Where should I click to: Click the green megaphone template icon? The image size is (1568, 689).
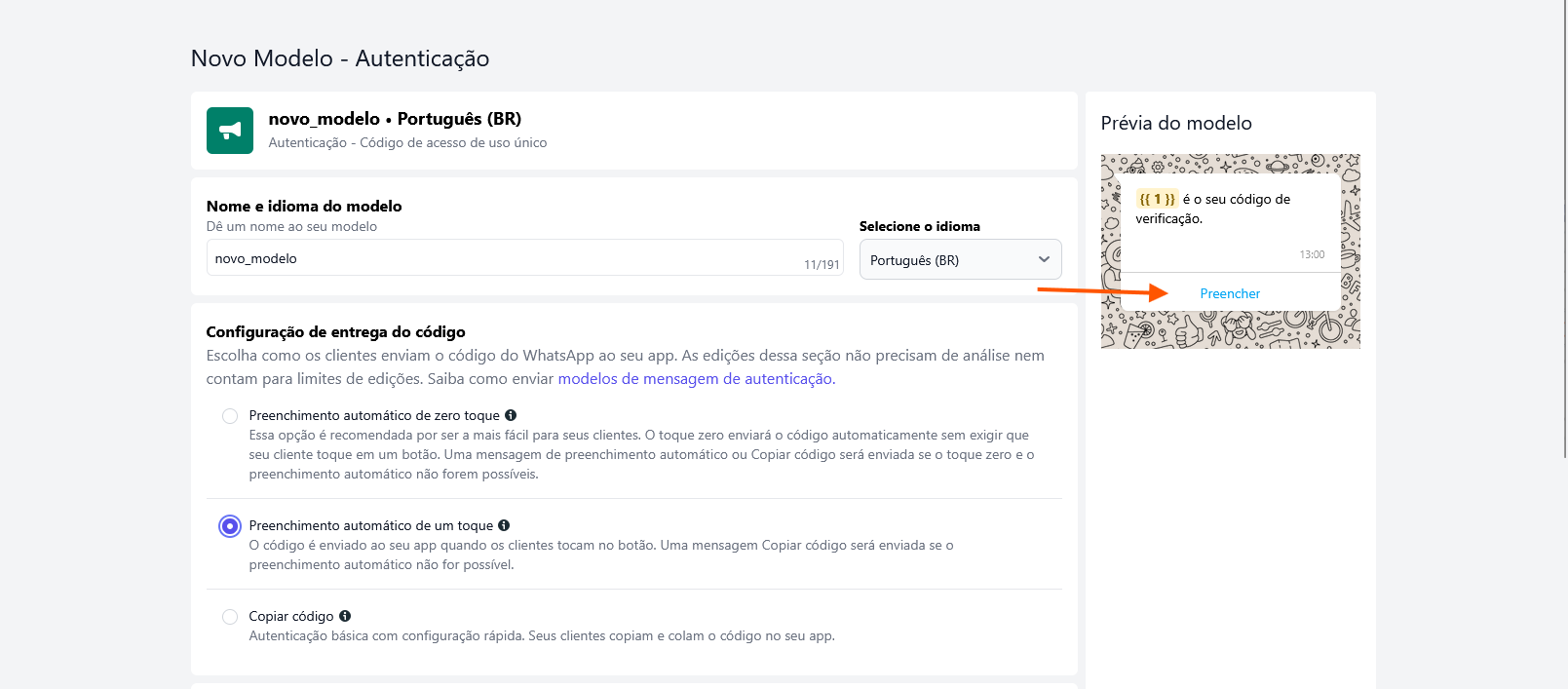(230, 131)
